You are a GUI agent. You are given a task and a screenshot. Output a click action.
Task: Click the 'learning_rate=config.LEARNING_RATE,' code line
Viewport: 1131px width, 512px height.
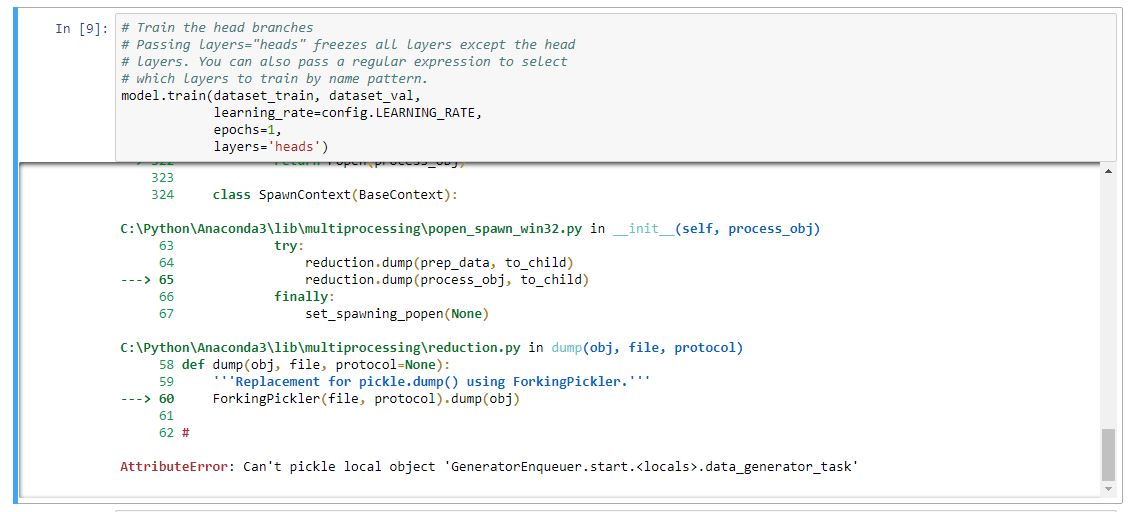click(347, 113)
